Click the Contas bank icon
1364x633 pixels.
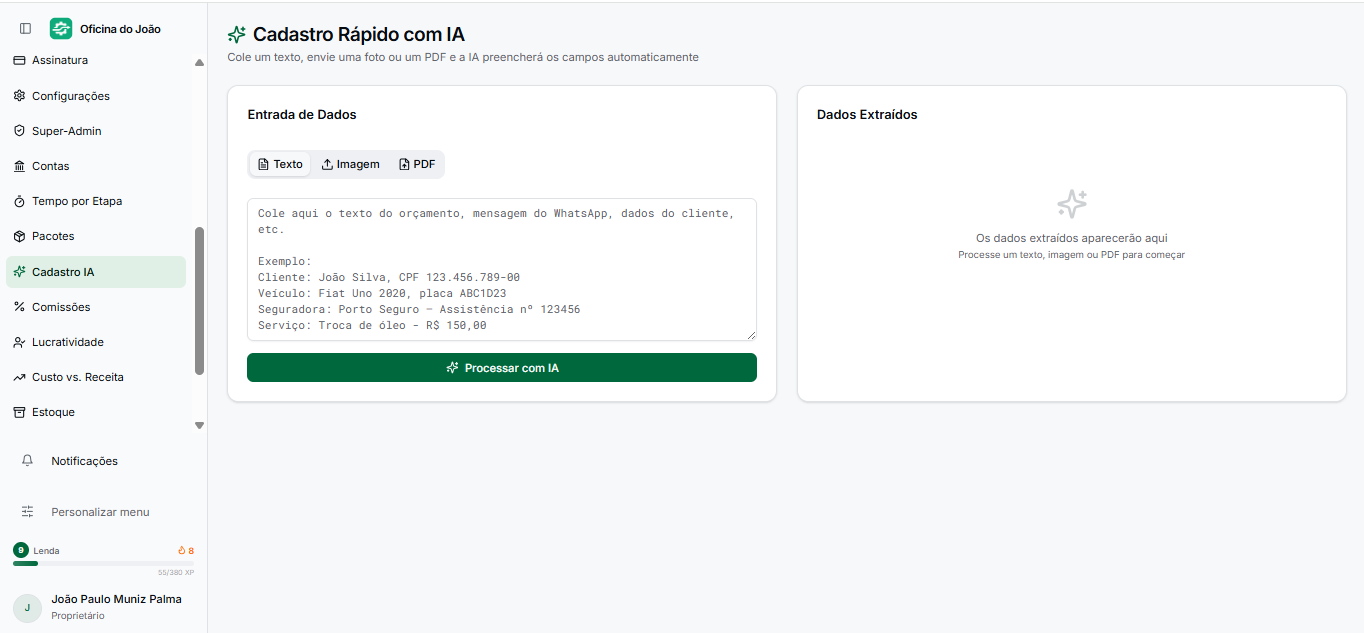click(19, 166)
